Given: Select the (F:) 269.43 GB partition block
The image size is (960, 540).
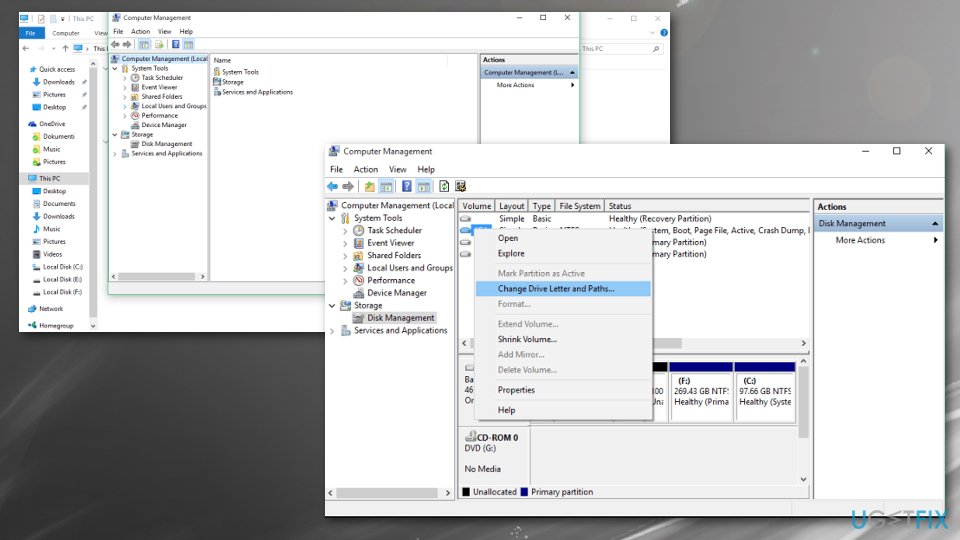Looking at the screenshot, I should click(702, 392).
